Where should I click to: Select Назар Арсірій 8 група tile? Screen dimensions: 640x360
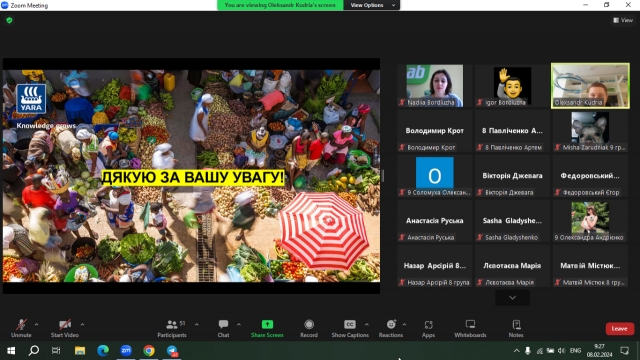(x=434, y=266)
